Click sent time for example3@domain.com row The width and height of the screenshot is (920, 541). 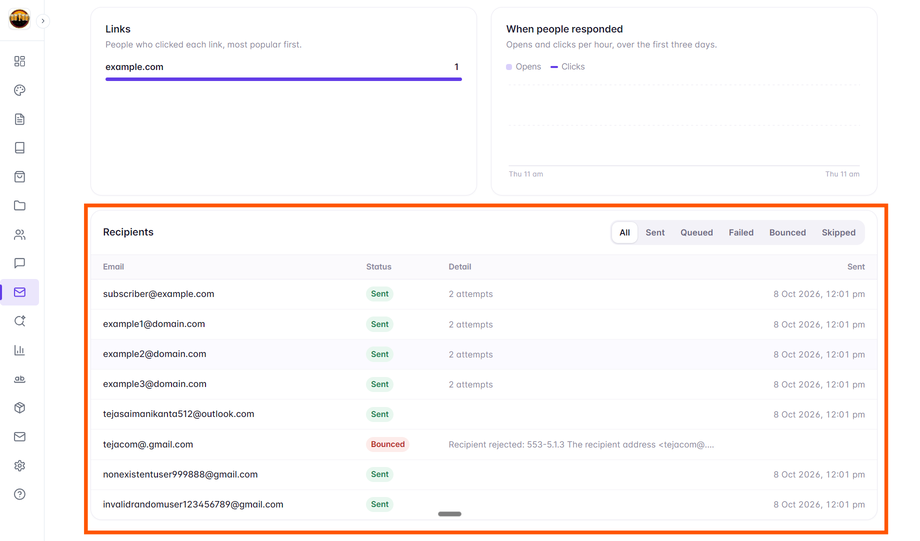tap(819, 384)
